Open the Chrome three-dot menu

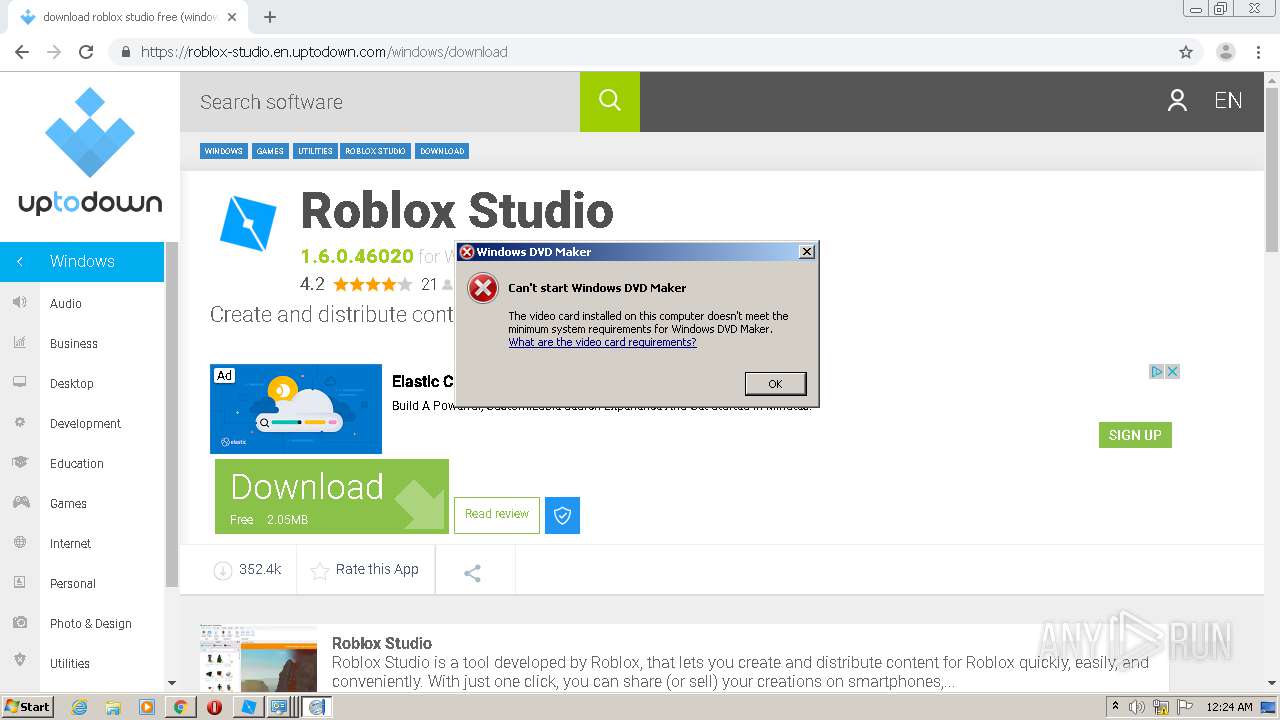[x=1258, y=52]
